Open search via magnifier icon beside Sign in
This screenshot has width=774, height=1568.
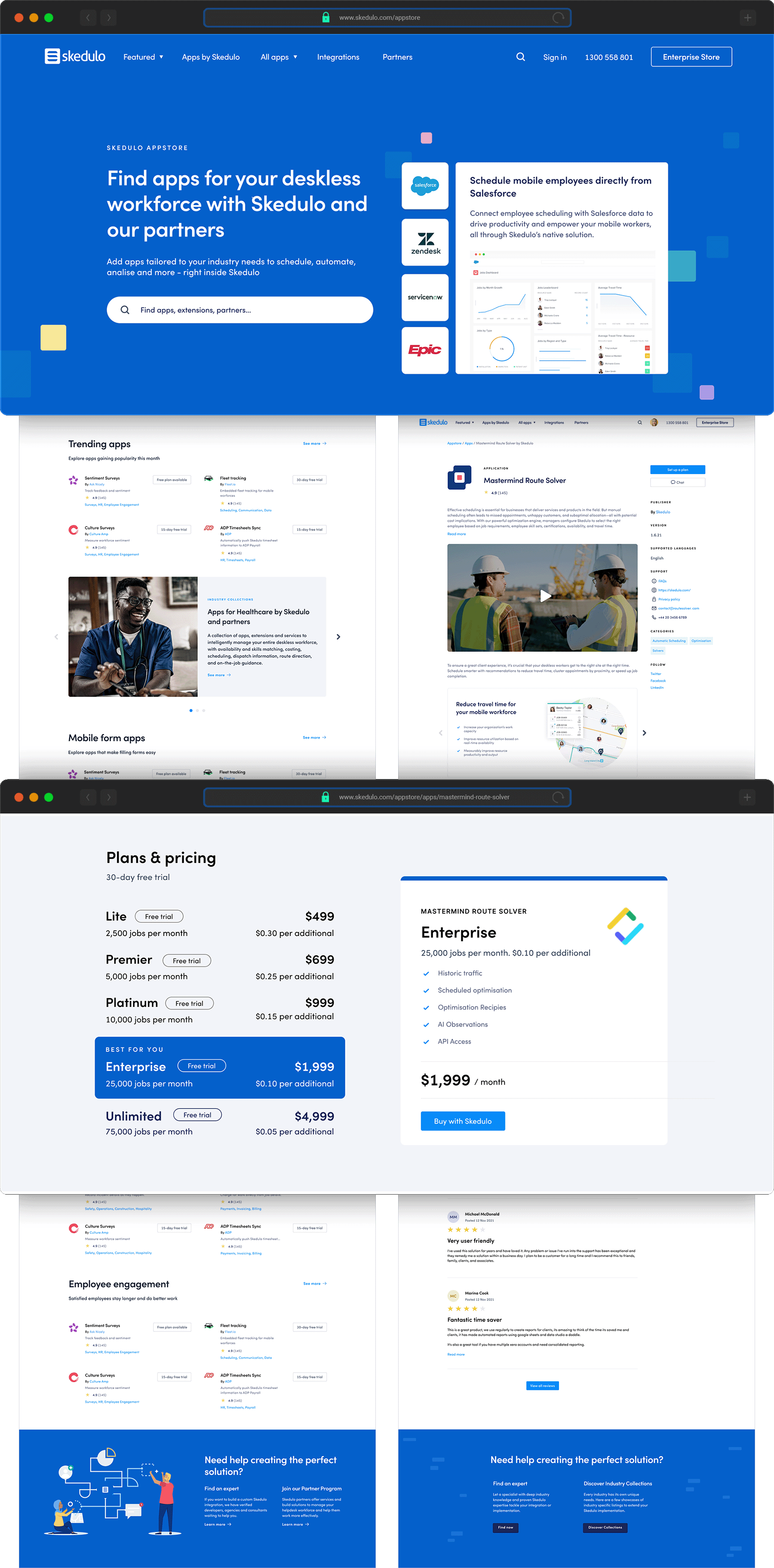[x=520, y=57]
